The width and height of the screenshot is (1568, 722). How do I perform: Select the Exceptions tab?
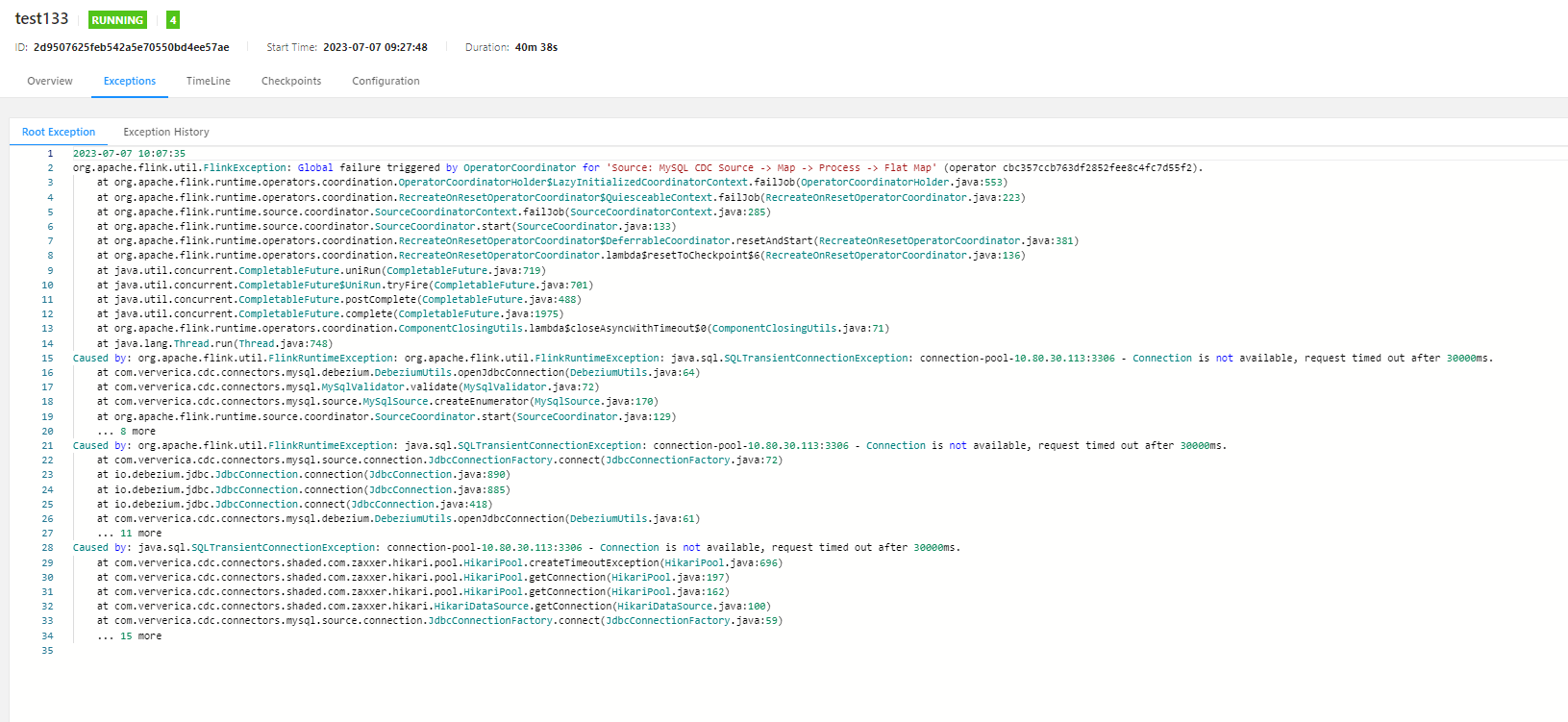pyautogui.click(x=130, y=81)
